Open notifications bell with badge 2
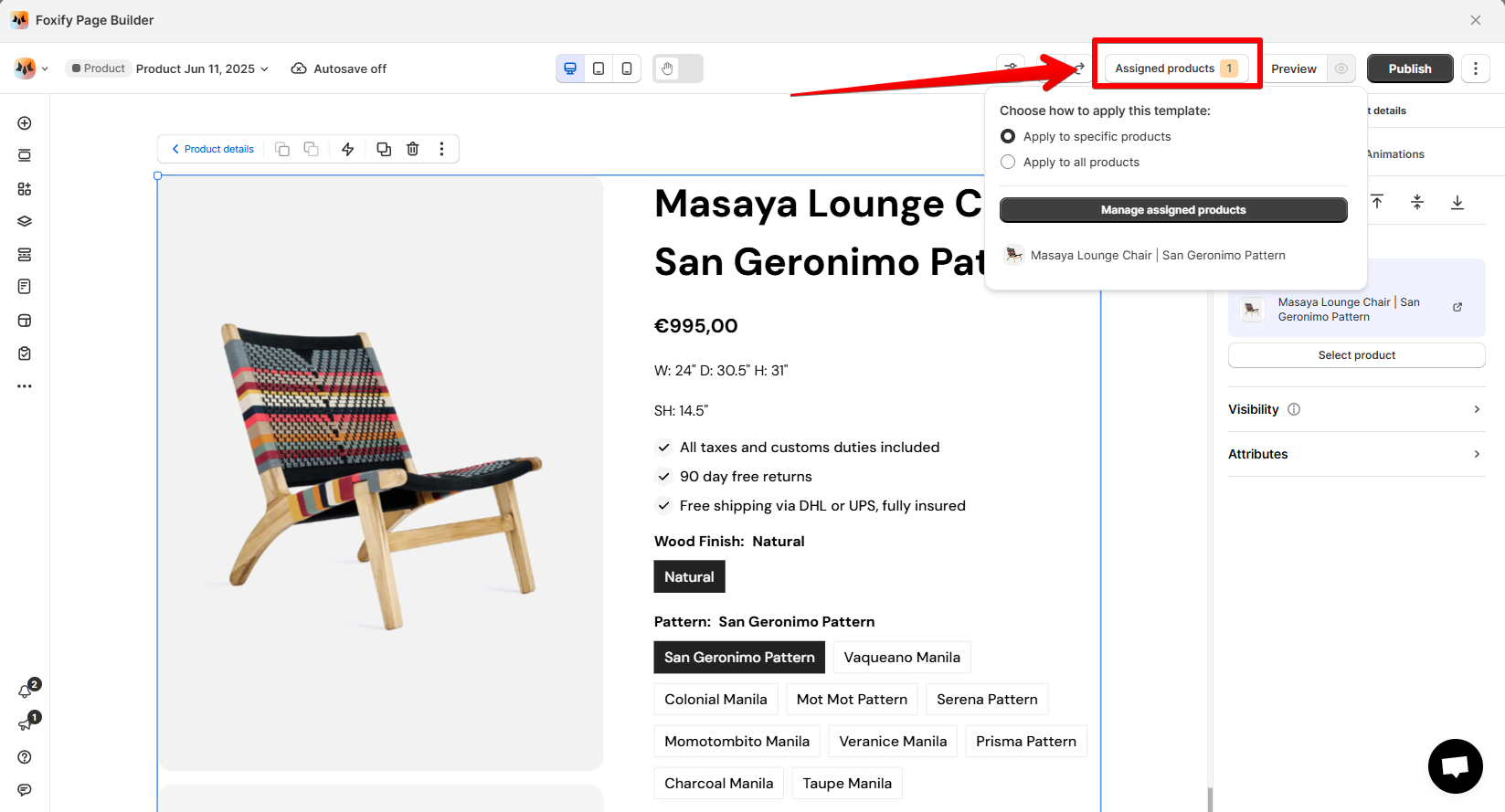Image resolution: width=1505 pixels, height=812 pixels. pos(26,691)
